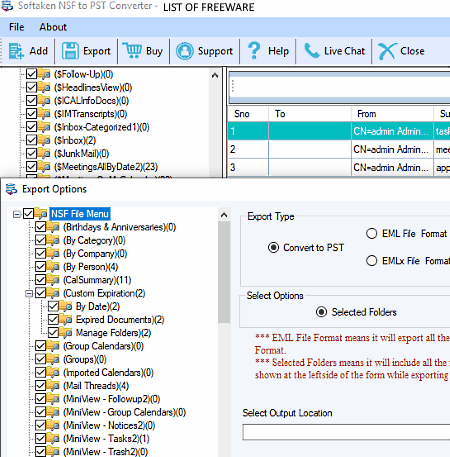Collapse the NSF File Menu tree node

pyautogui.click(x=17, y=214)
